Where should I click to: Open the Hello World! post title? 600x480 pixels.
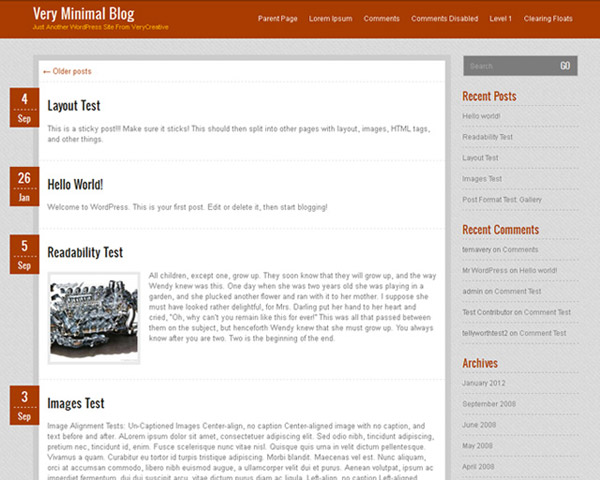pos(75,184)
